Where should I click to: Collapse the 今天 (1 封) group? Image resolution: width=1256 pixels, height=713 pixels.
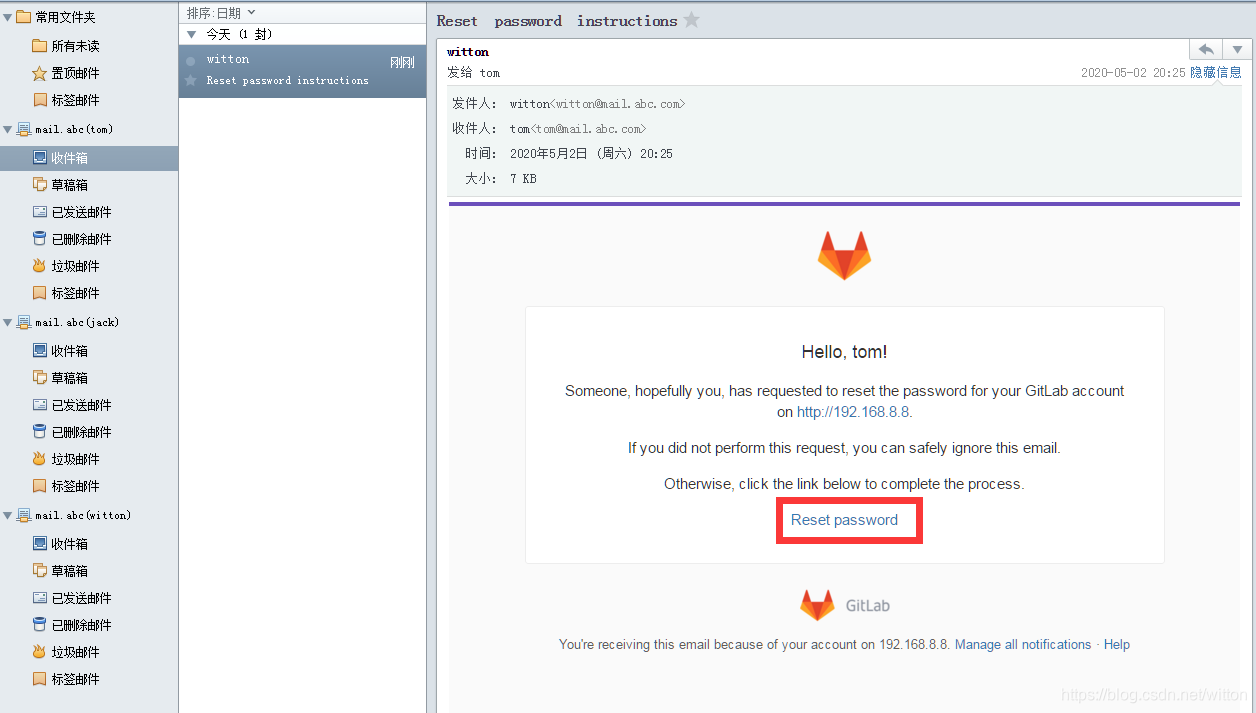pos(192,34)
